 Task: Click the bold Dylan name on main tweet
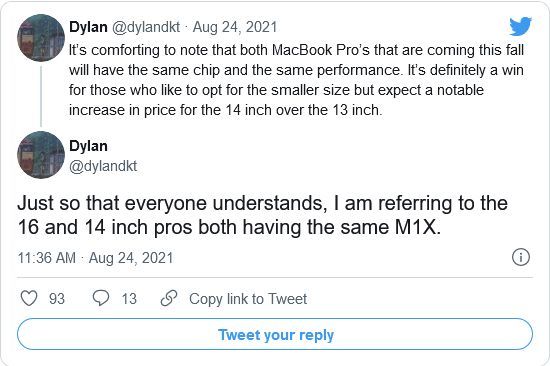pyautogui.click(x=88, y=146)
